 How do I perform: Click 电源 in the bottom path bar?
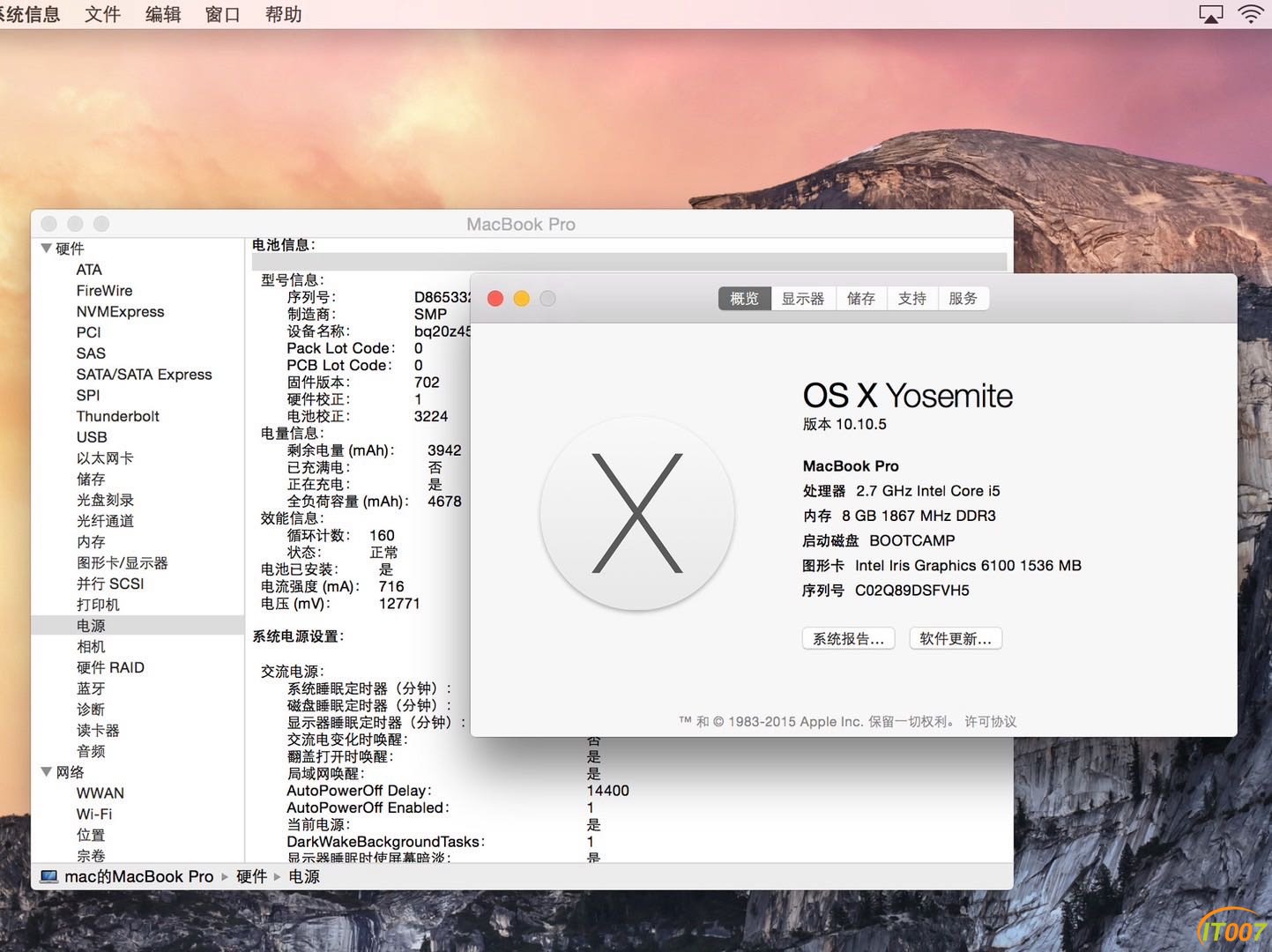pyautogui.click(x=304, y=876)
